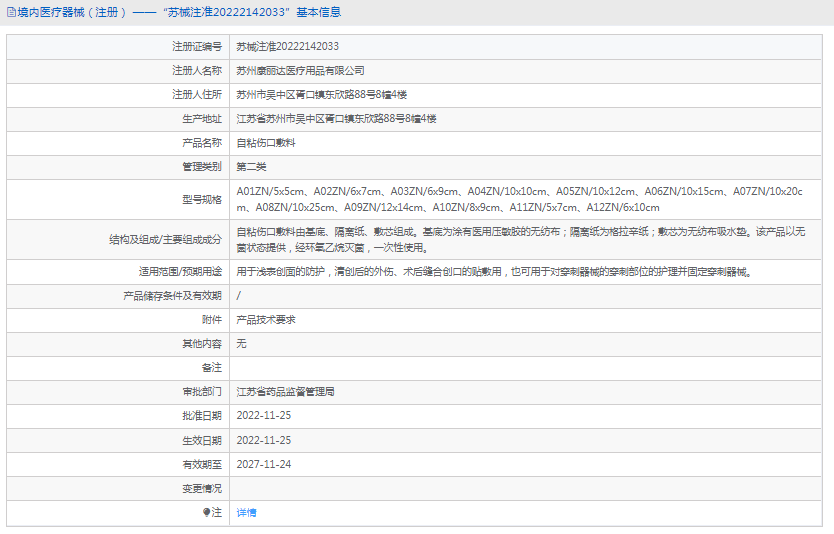Click the 变更情况 label

pos(202,488)
